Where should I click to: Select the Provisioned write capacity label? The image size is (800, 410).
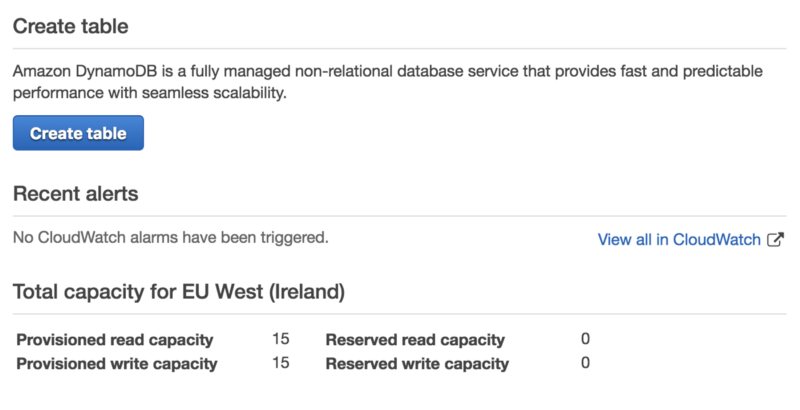coord(117,364)
